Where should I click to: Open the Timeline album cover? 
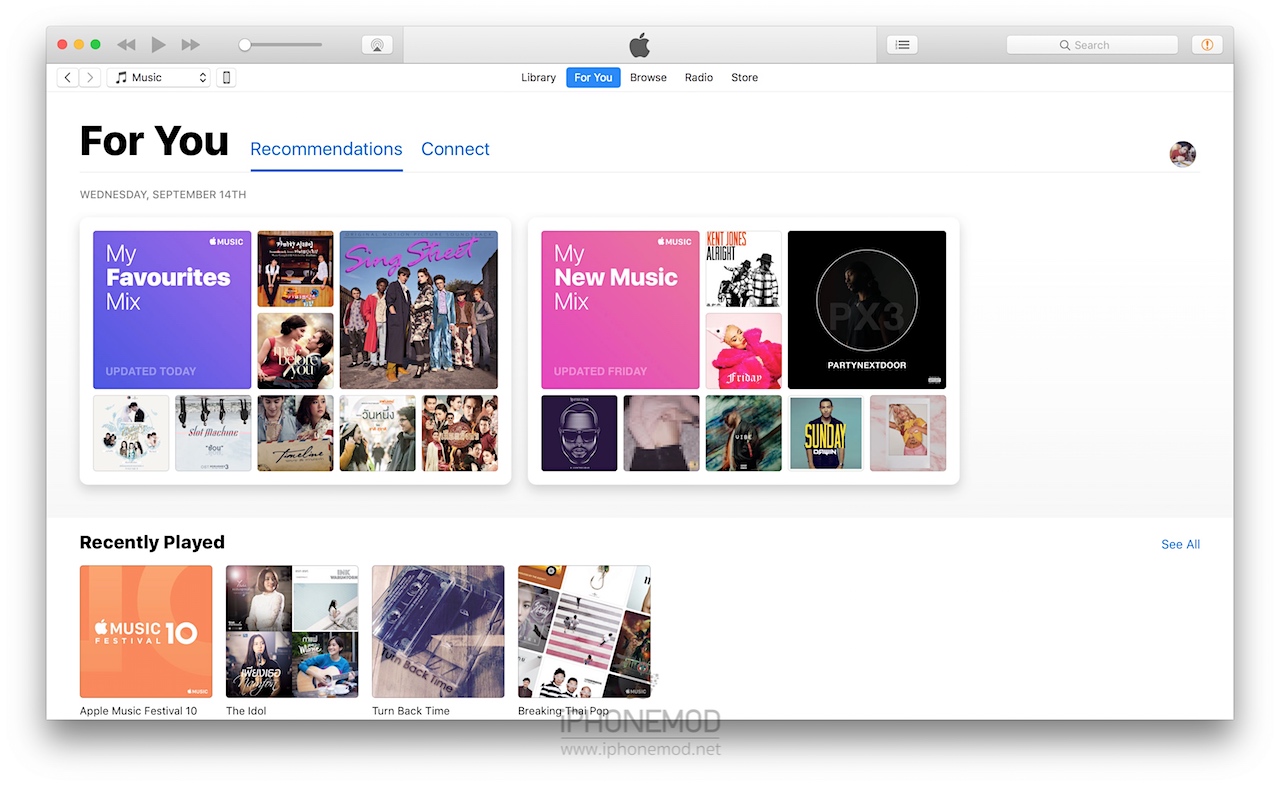pyautogui.click(x=295, y=433)
